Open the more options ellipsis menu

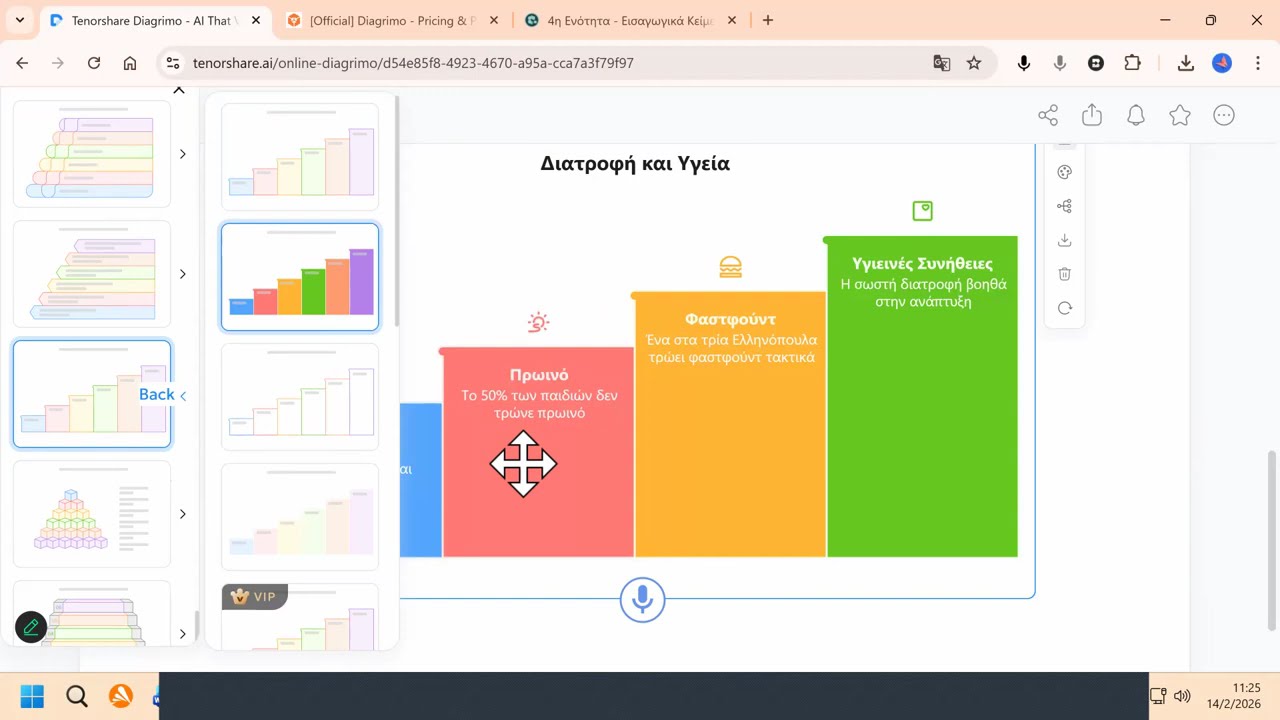[1224, 115]
